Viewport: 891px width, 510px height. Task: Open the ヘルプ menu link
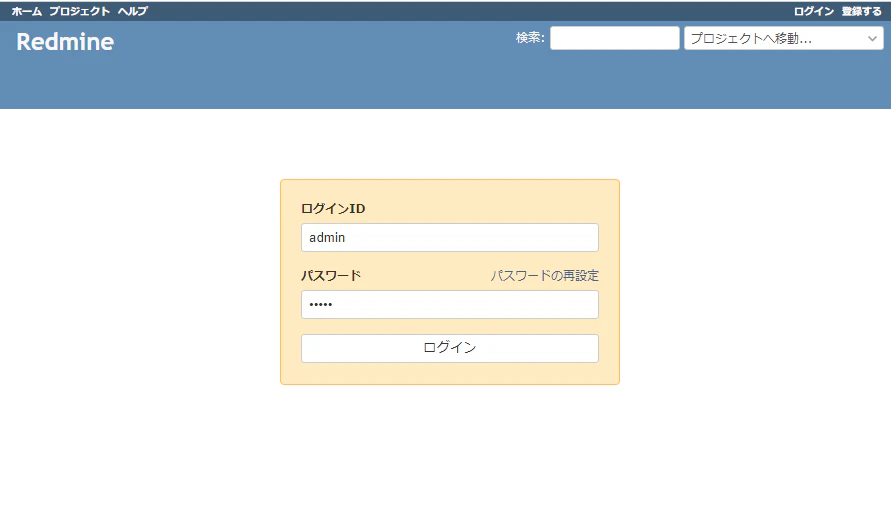133,11
